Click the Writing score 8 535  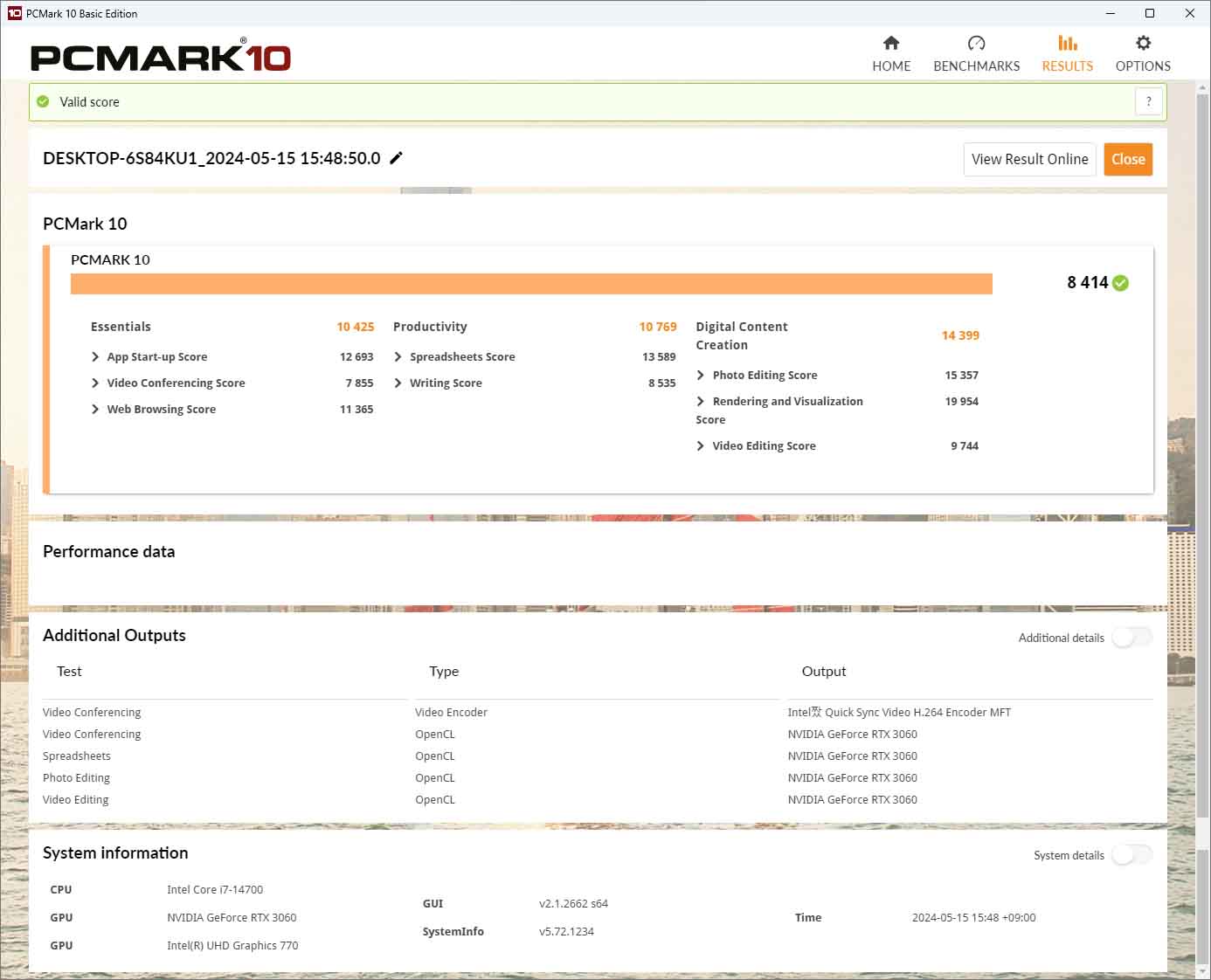coord(661,383)
